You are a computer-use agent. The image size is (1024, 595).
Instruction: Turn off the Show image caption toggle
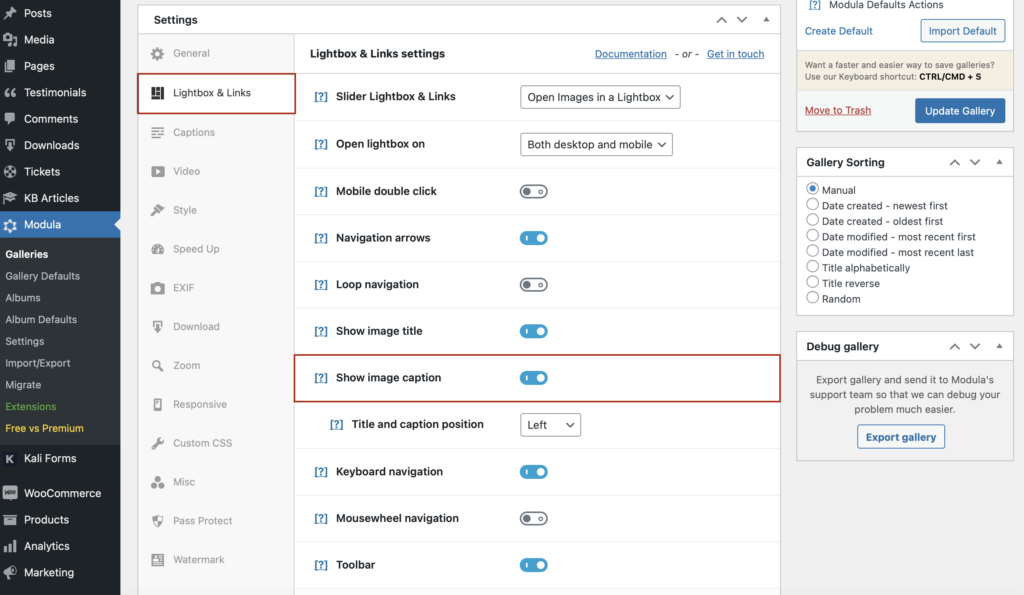(x=534, y=378)
